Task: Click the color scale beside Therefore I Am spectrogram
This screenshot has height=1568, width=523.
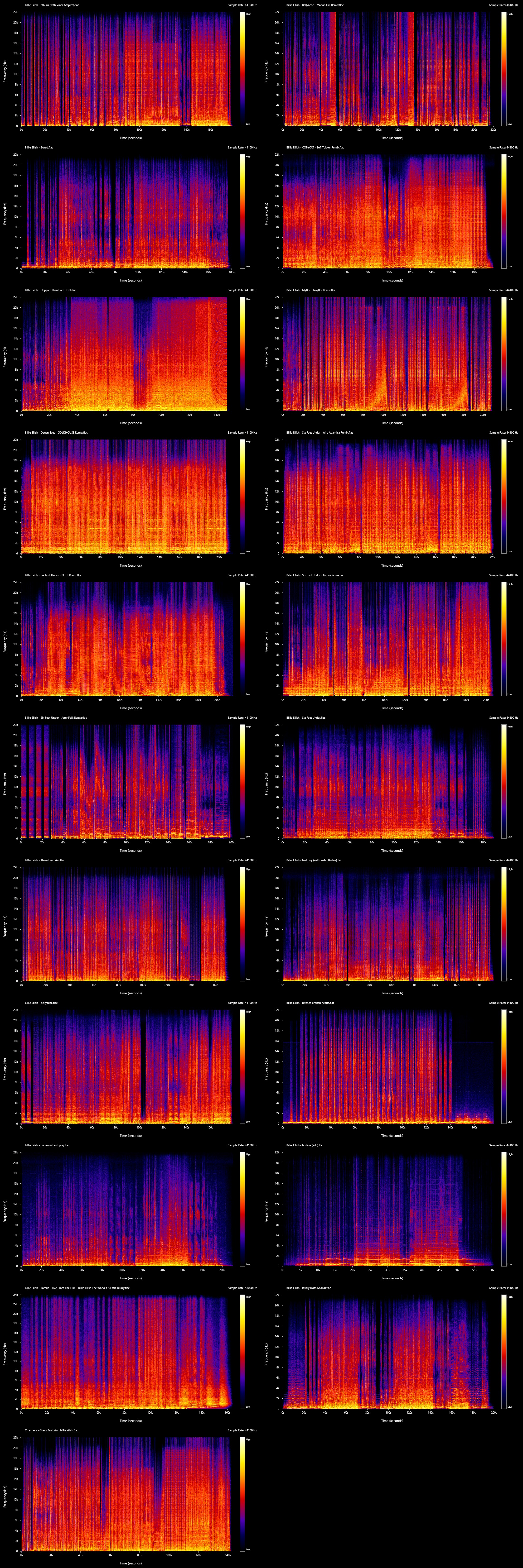Action: [242, 923]
